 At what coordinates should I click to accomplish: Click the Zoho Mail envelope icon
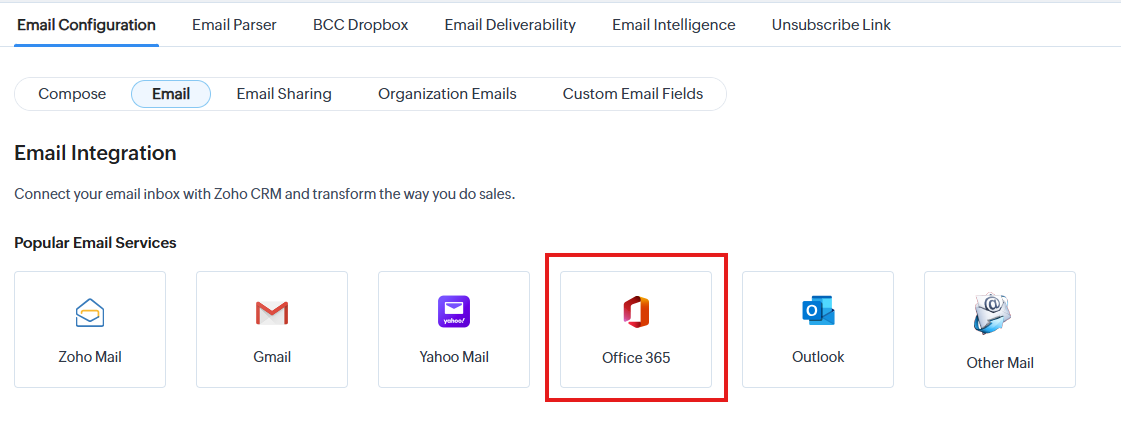(x=90, y=313)
